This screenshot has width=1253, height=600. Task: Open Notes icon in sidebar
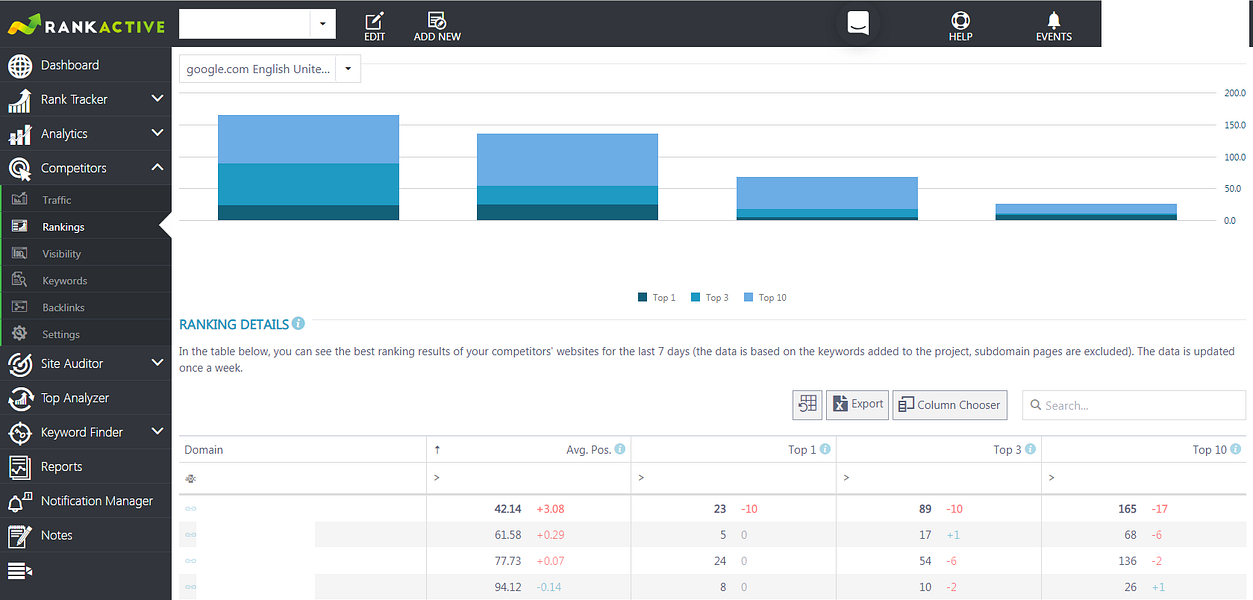click(x=20, y=536)
